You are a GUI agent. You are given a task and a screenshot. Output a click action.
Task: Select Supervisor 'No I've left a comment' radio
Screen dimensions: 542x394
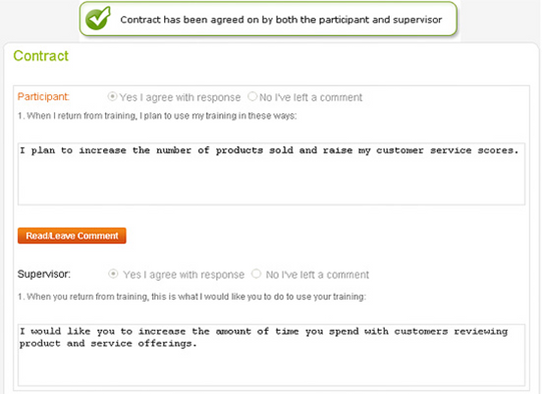pos(256,274)
